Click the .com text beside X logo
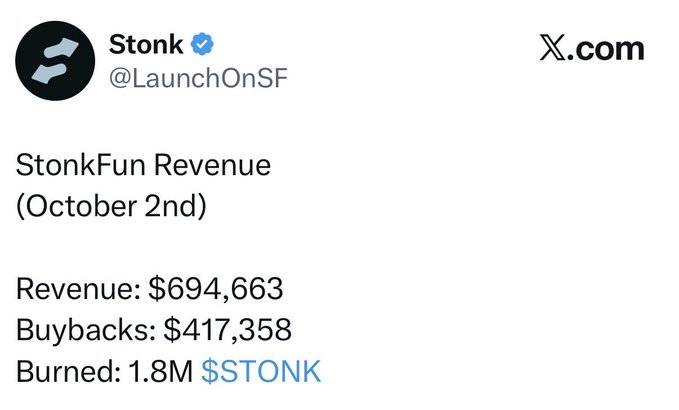This screenshot has height=410, width=679. click(605, 49)
